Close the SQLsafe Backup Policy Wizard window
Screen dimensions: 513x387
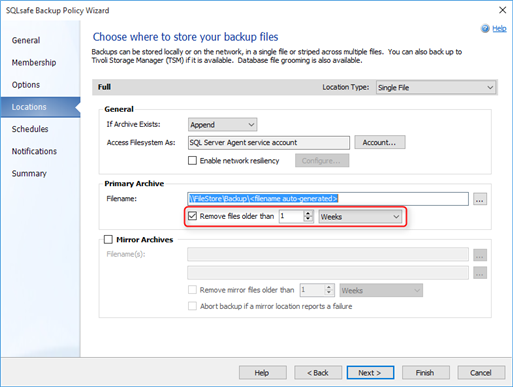click(x=502, y=10)
